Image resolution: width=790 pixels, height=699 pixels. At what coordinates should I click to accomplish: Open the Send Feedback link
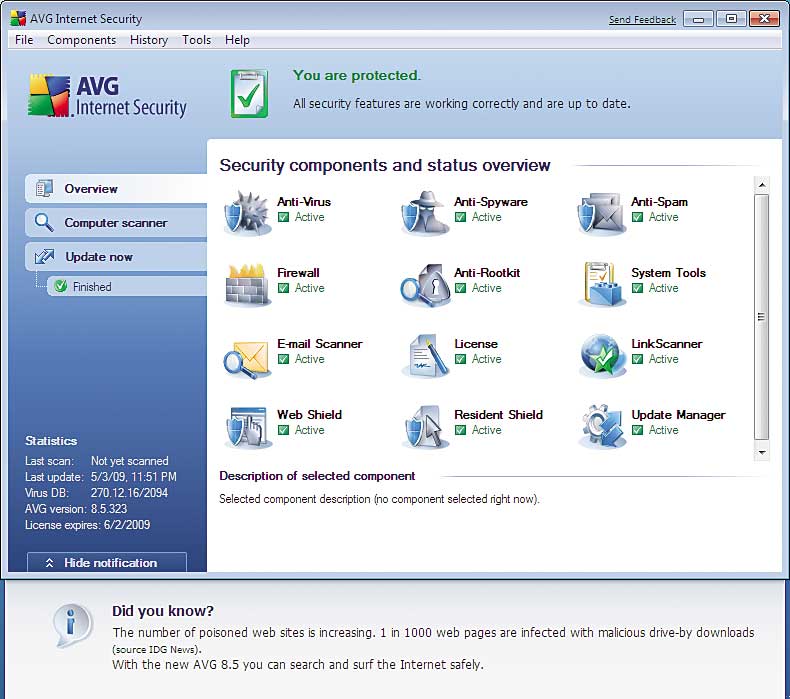(x=642, y=20)
